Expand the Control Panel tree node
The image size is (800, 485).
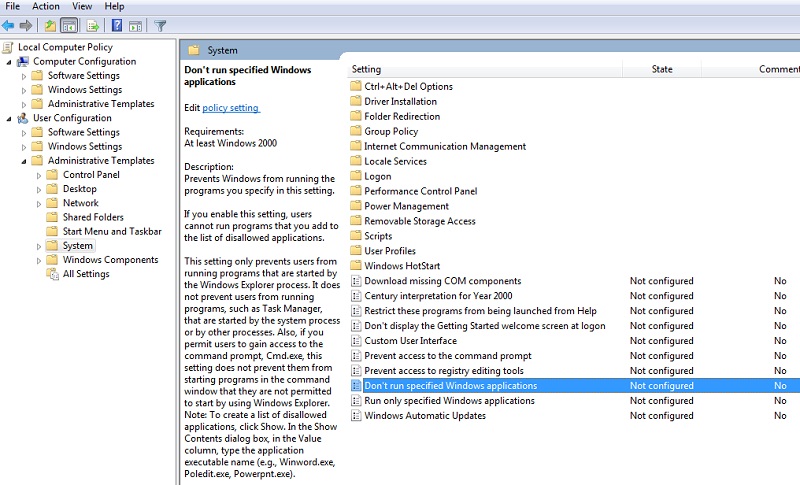39,175
